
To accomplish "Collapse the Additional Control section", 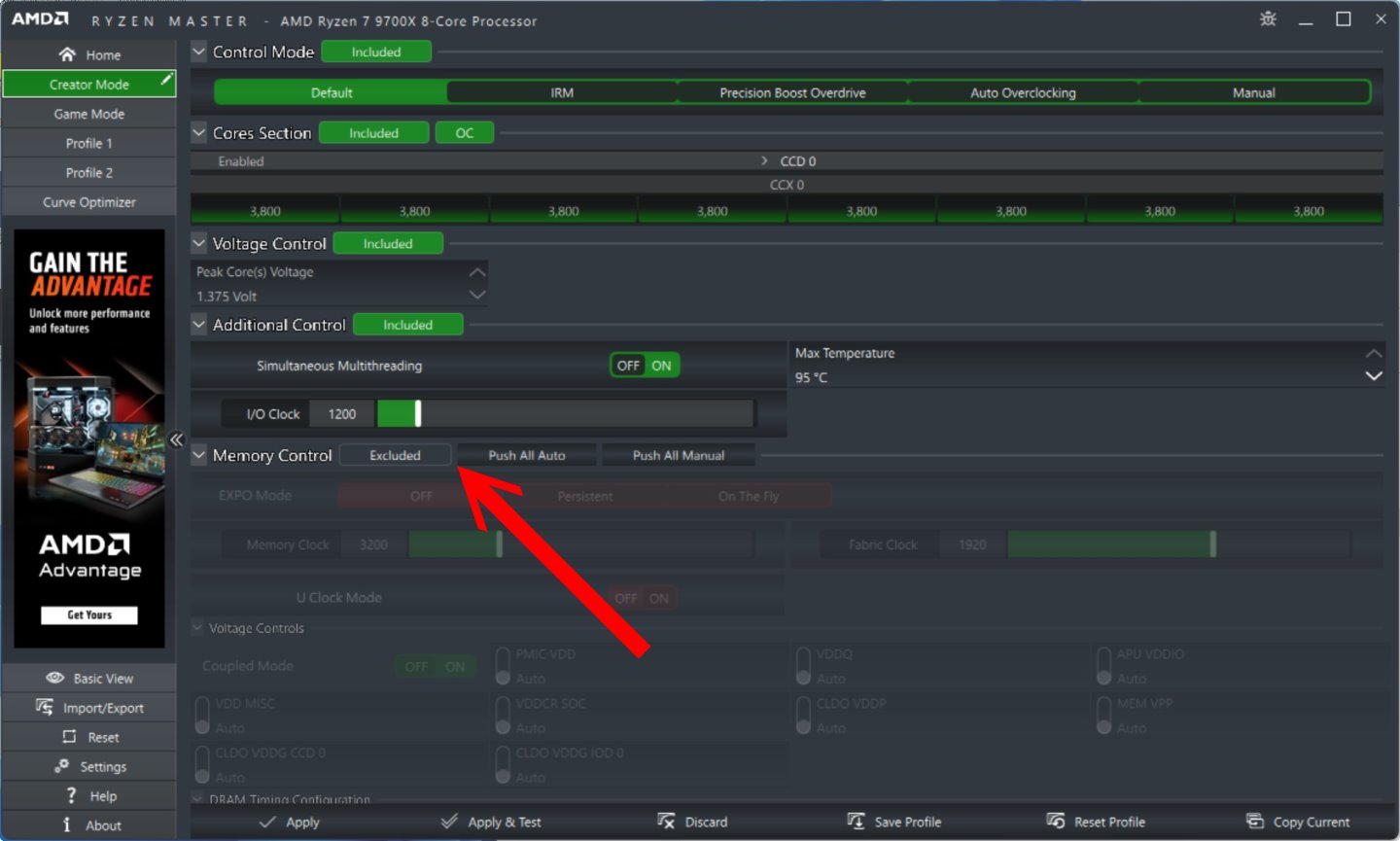I will tap(199, 324).
